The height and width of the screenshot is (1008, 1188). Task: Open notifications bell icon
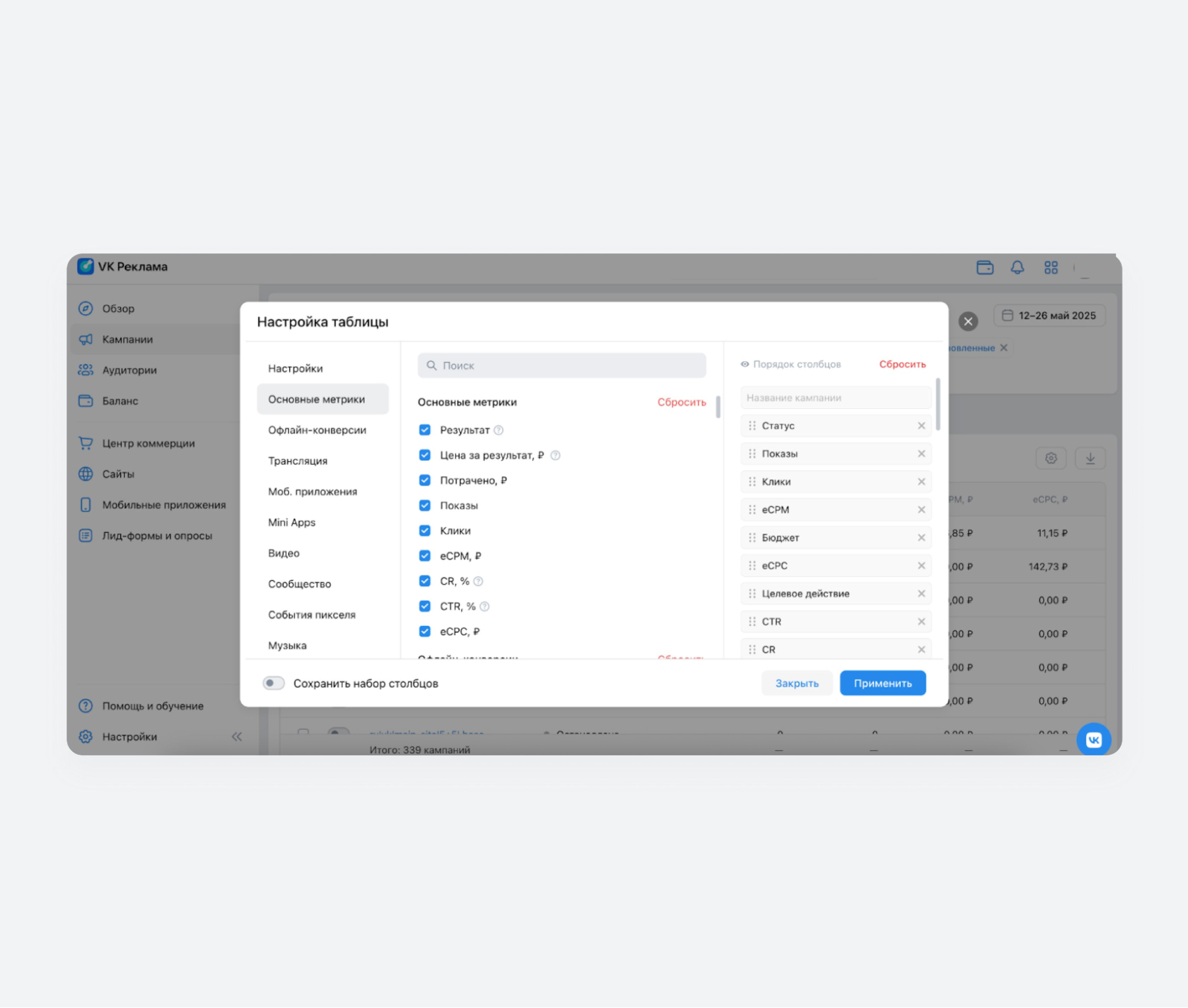click(1017, 267)
